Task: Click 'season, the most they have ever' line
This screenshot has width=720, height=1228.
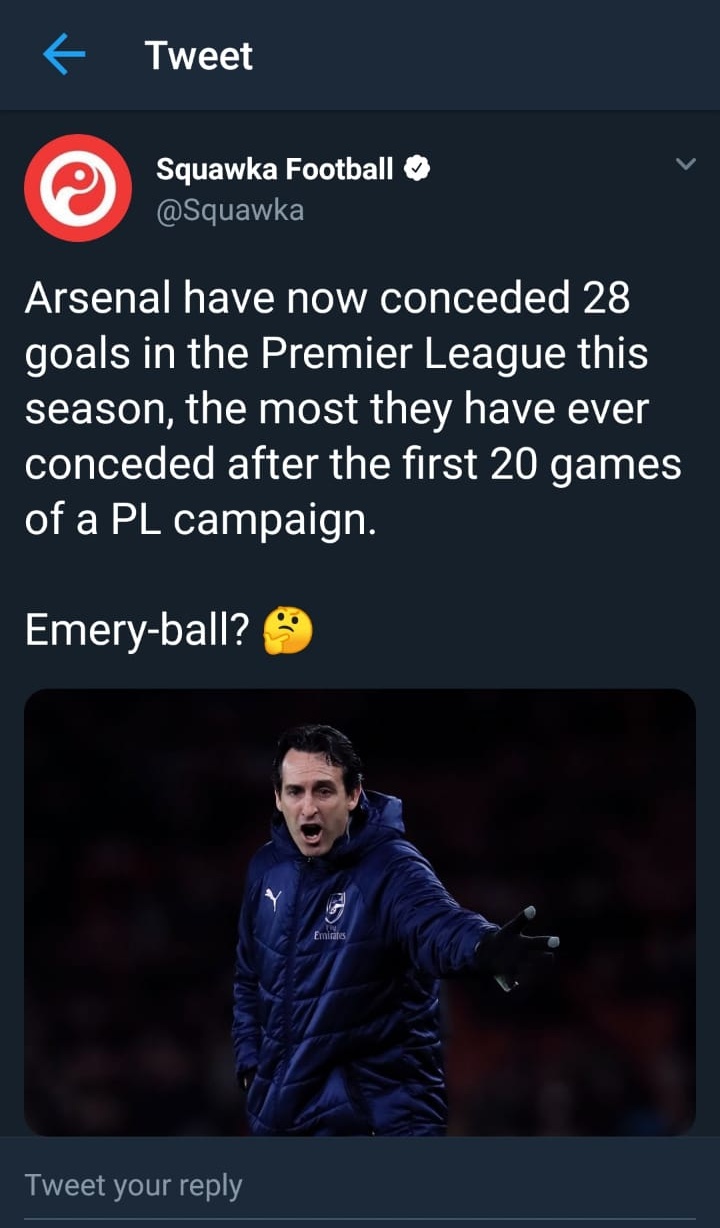Action: pyautogui.click(x=337, y=409)
